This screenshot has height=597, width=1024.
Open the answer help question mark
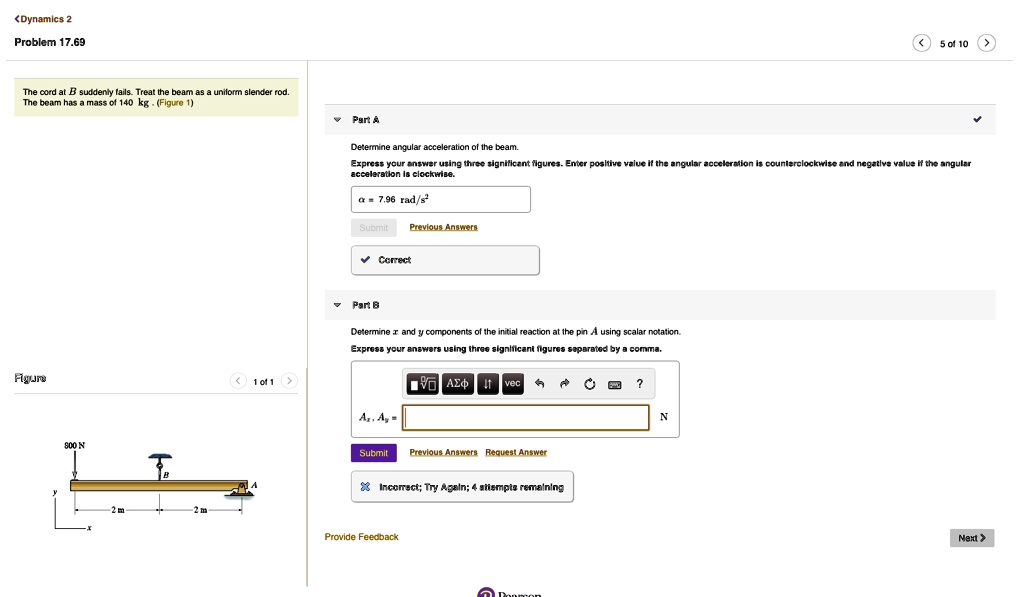click(639, 383)
